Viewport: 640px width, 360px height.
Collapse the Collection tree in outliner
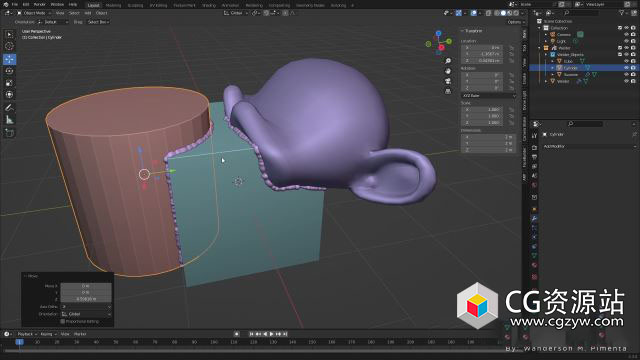point(540,28)
